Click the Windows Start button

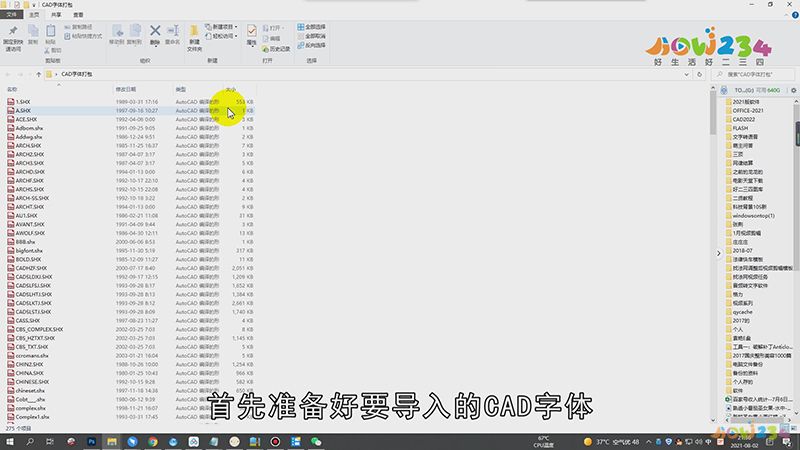tap(10, 442)
